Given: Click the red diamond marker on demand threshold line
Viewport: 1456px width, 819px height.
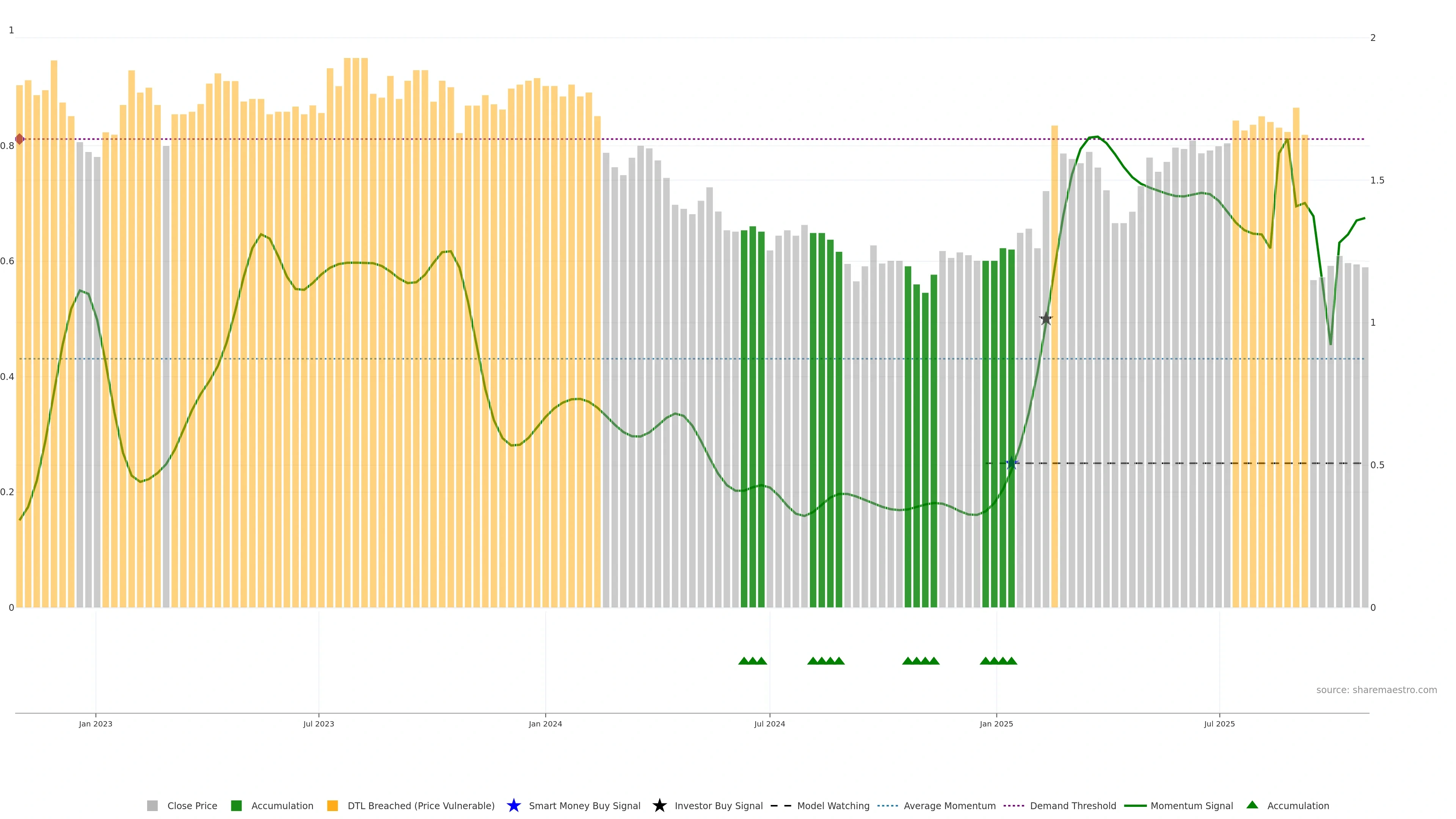Looking at the screenshot, I should click(19, 139).
